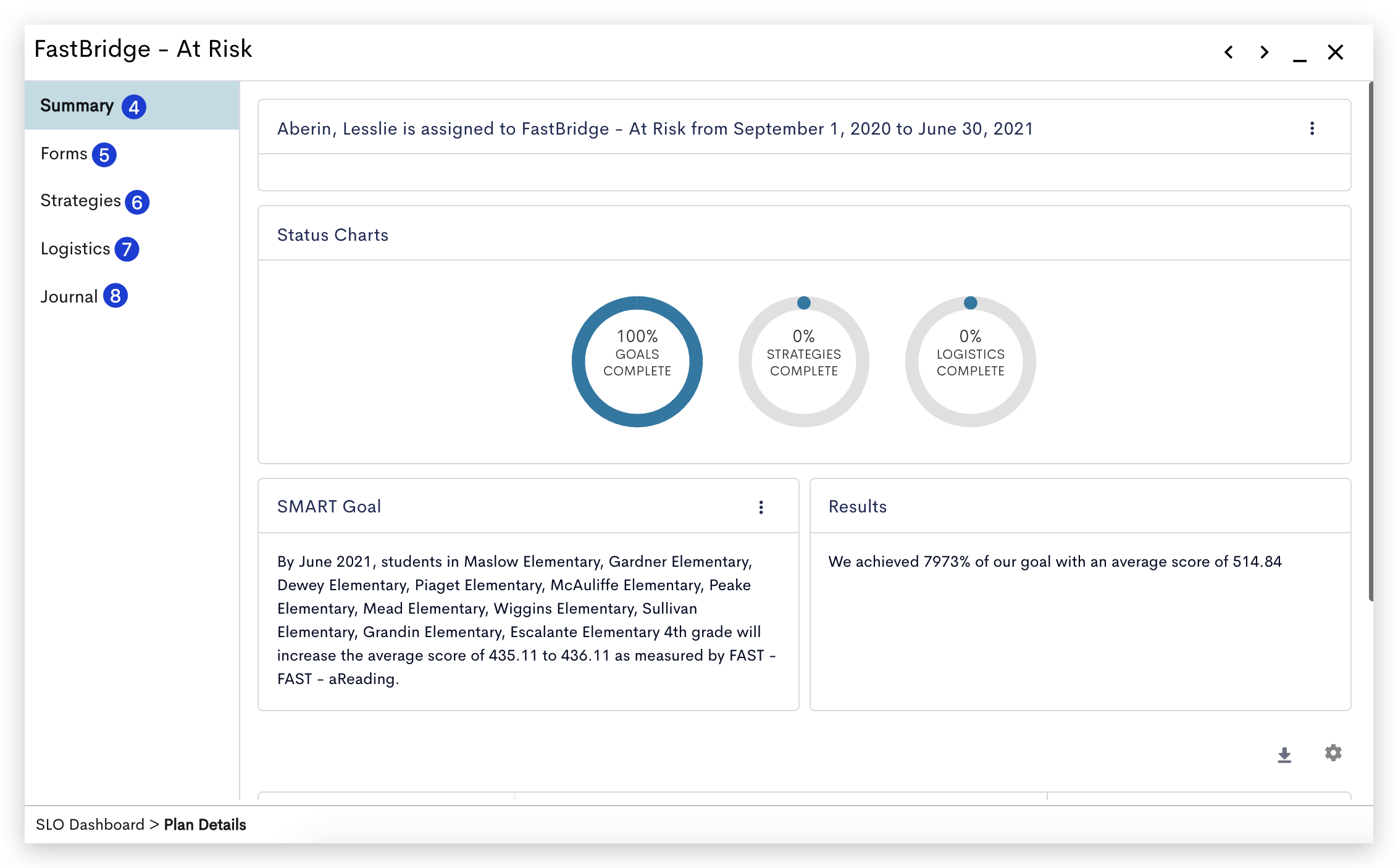1398x868 pixels.
Task: Click the 0% Logistics Complete chart
Action: coord(971,362)
